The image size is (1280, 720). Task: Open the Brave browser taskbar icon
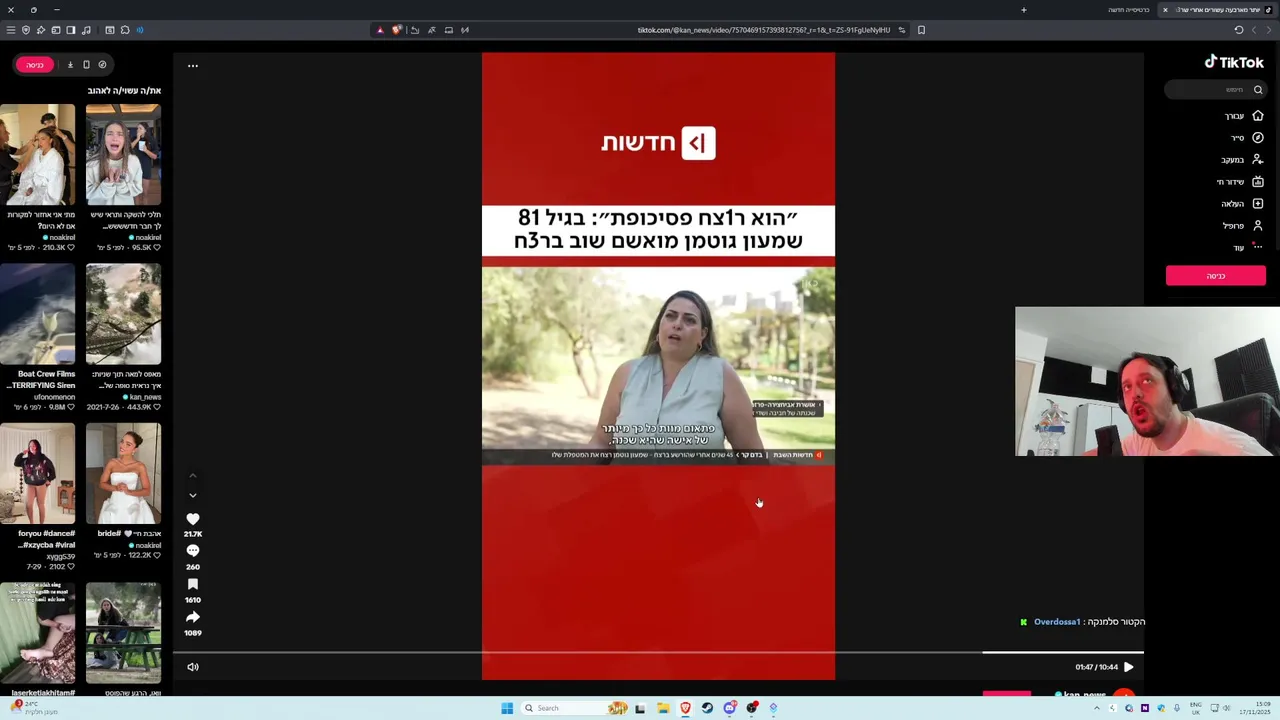click(x=685, y=708)
